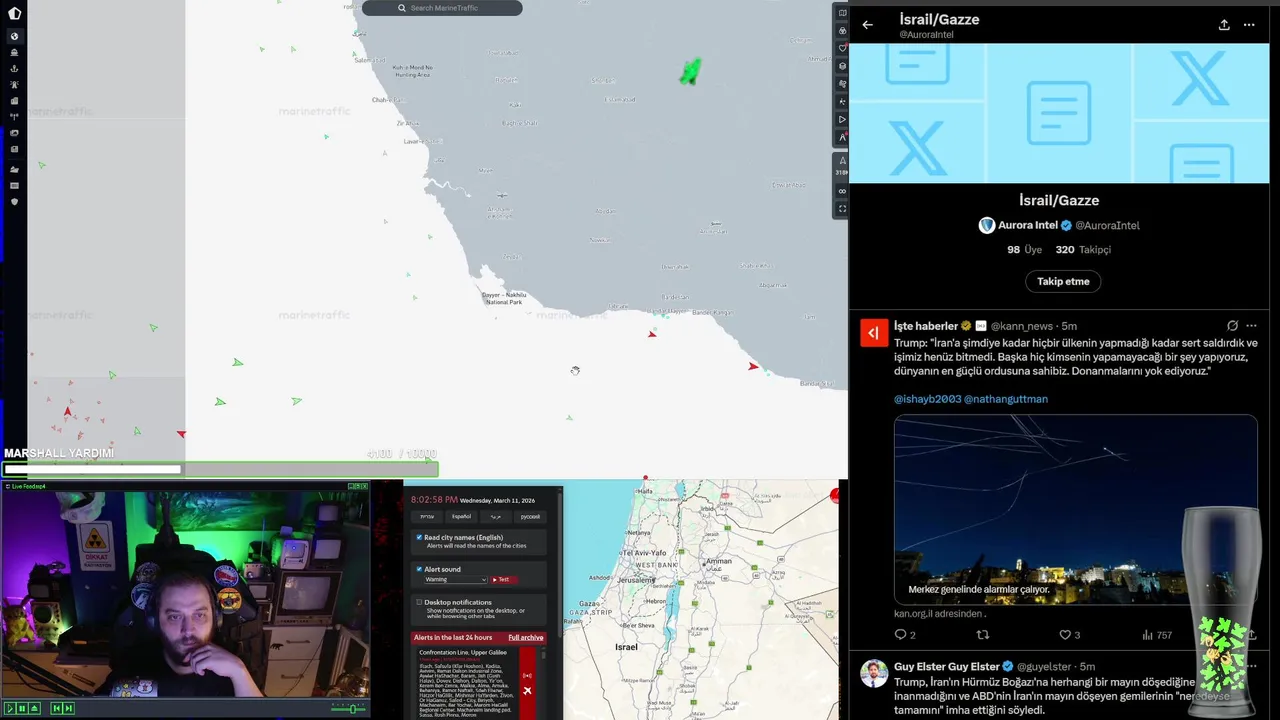Reply to the İşte haberler tweet
The height and width of the screenshot is (720, 1280).
904,635
